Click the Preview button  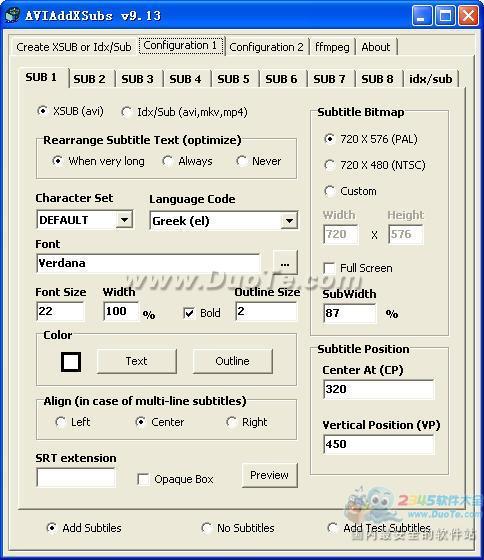click(269, 475)
